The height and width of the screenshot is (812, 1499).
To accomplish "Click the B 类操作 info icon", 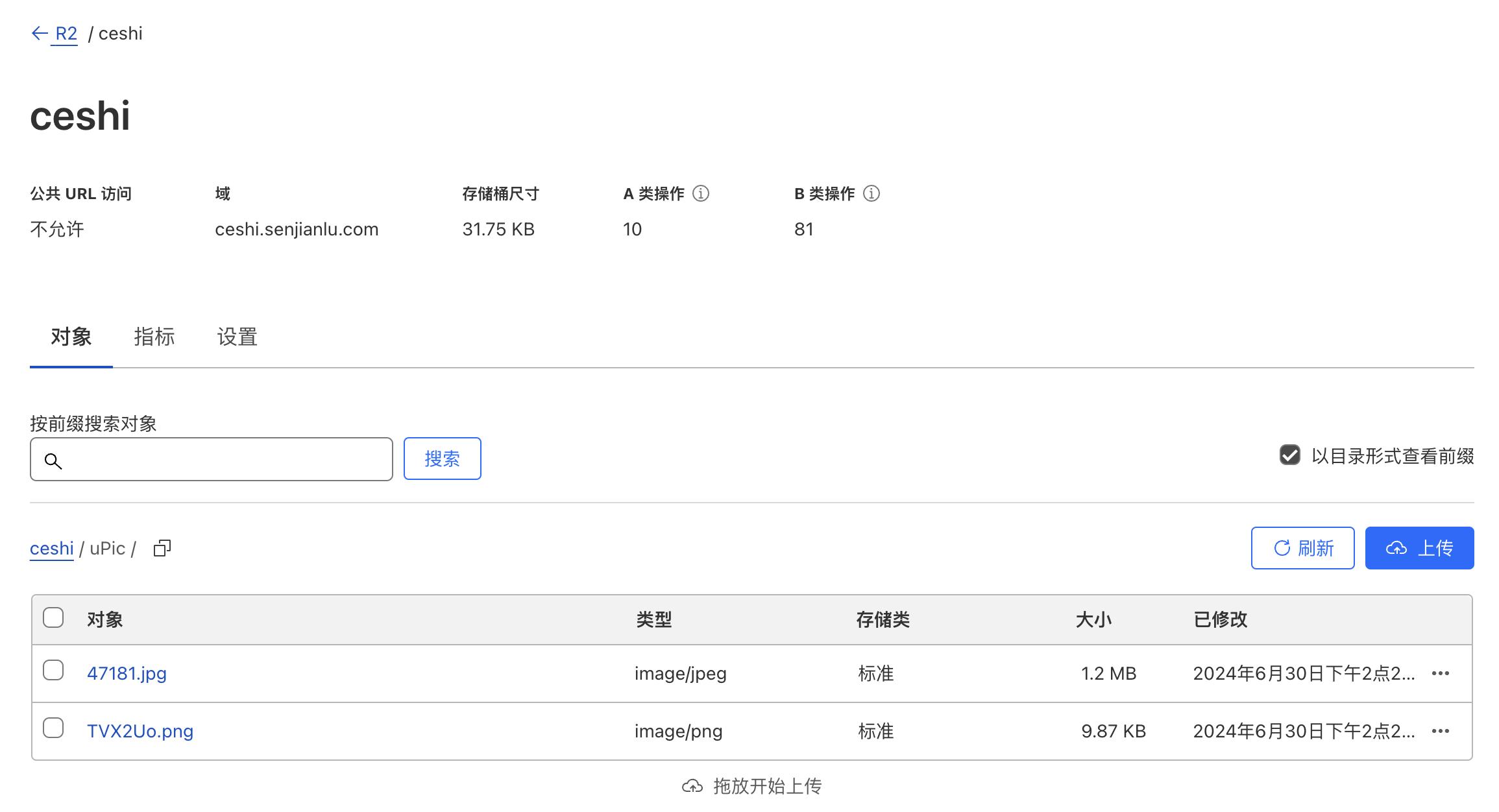I will [871, 193].
